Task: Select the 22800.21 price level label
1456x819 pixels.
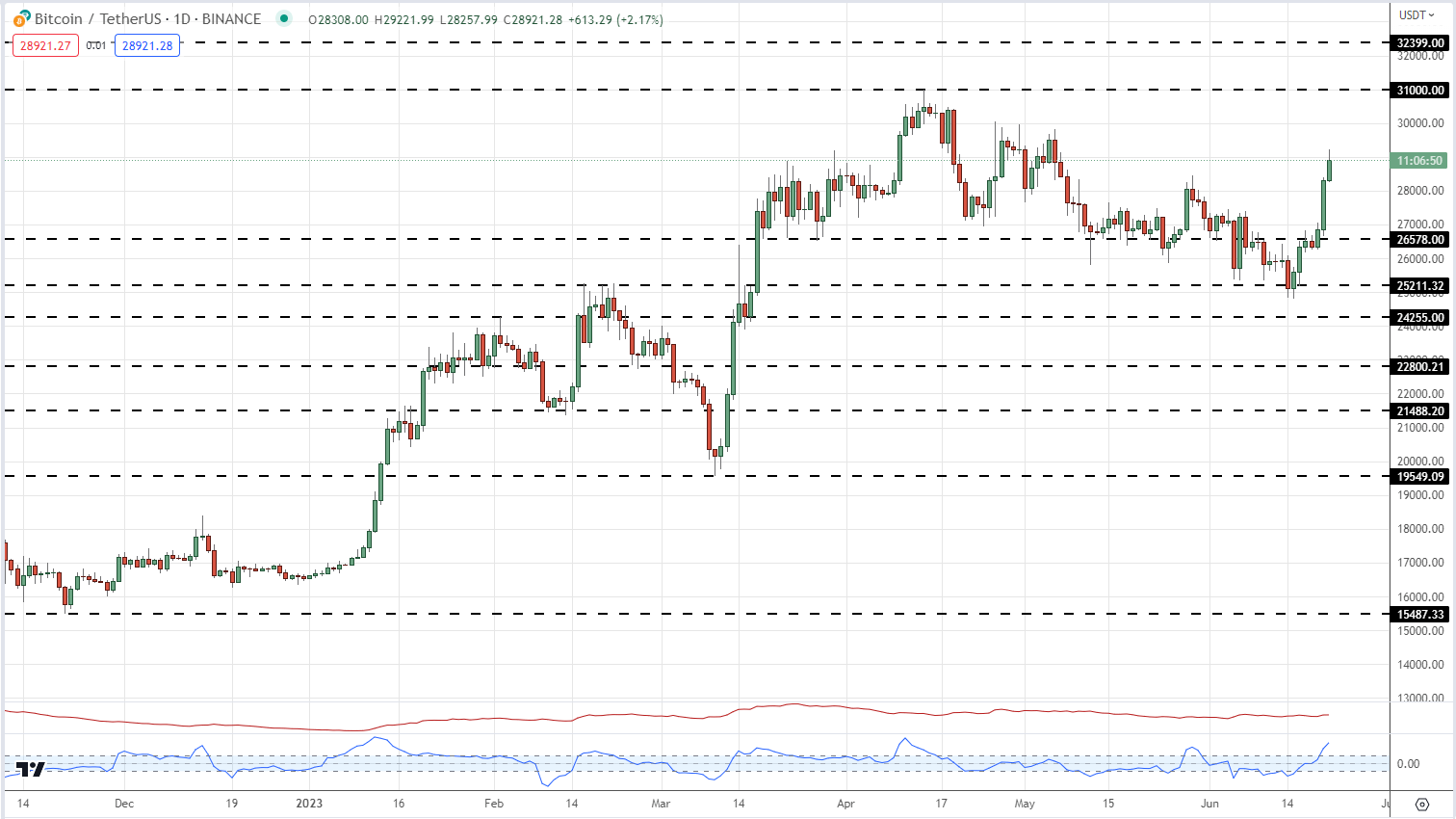Action: point(1420,366)
